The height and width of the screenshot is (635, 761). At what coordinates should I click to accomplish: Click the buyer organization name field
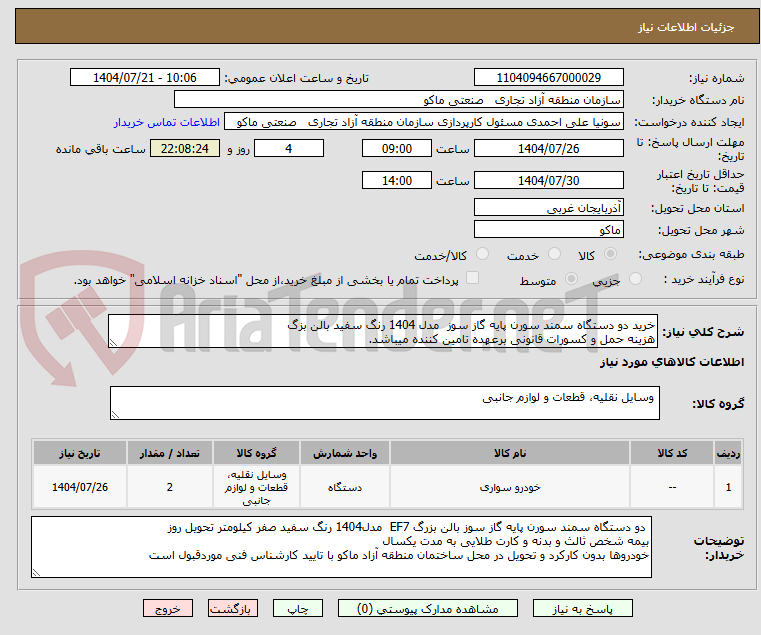398,100
